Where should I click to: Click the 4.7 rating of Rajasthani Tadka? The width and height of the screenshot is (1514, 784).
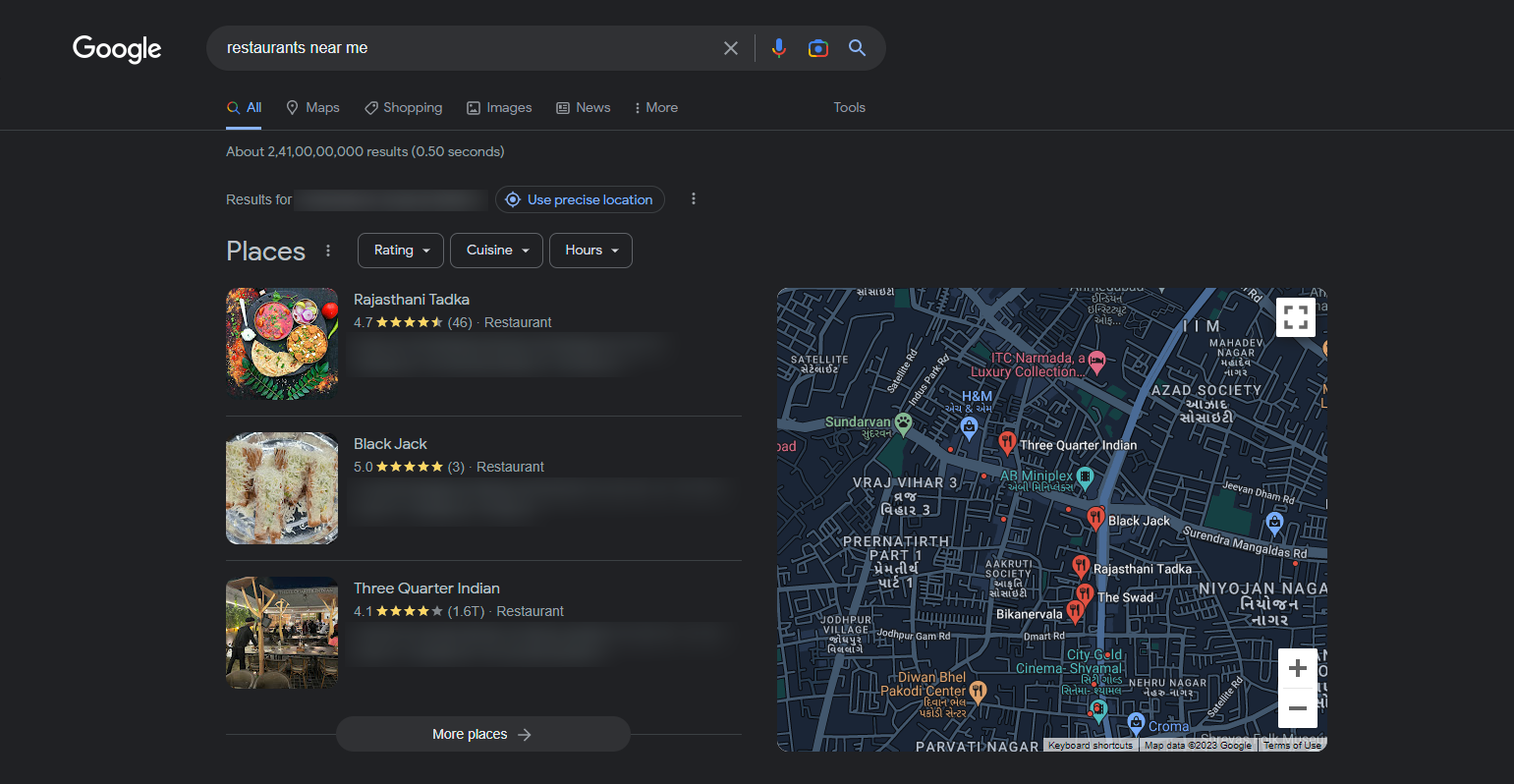tap(363, 322)
